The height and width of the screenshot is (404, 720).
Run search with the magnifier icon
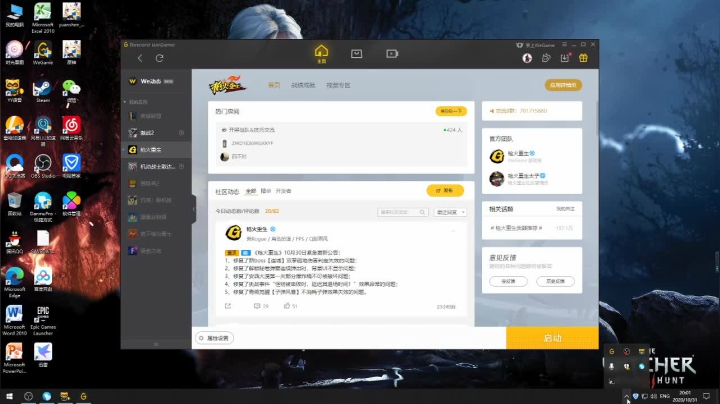pos(422,212)
